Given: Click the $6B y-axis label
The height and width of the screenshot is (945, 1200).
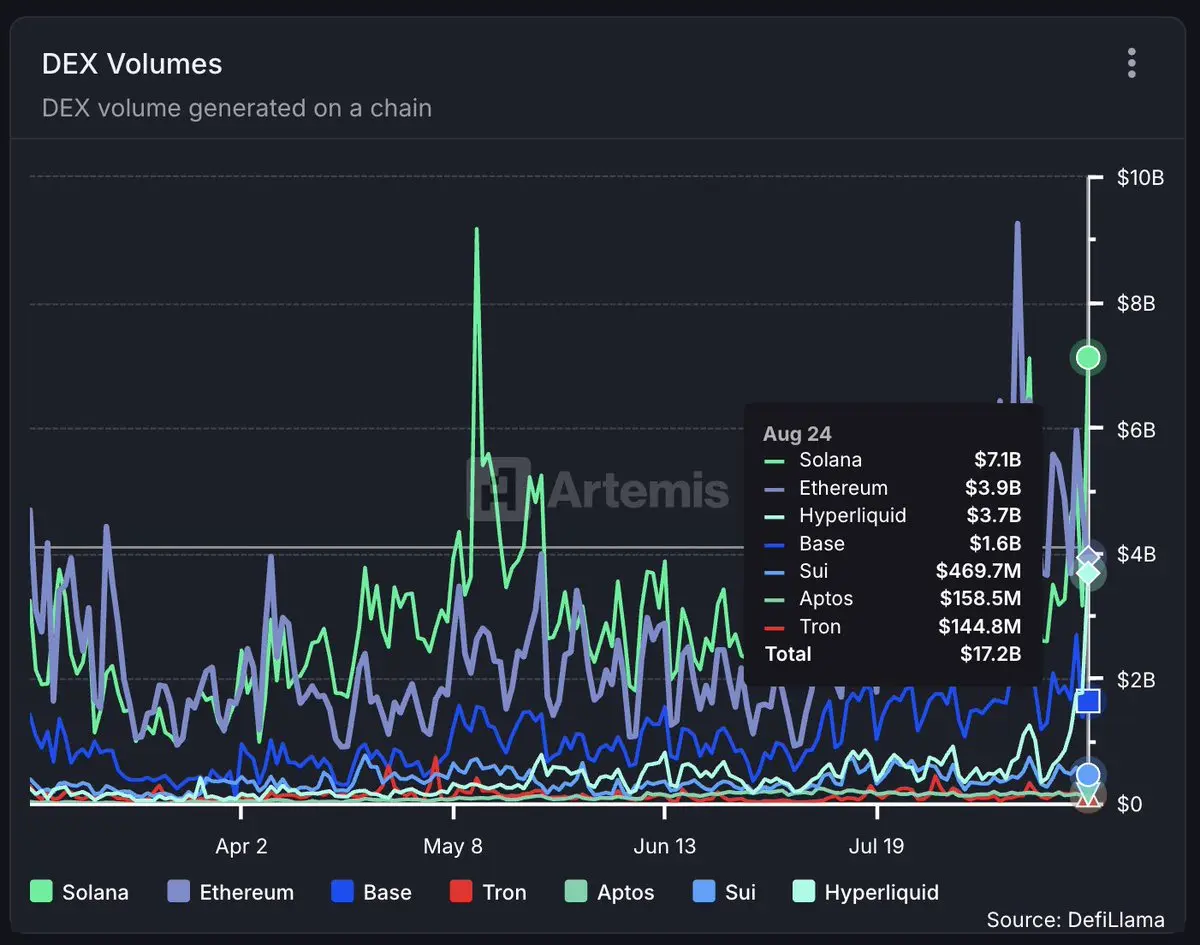Looking at the screenshot, I should pyautogui.click(x=1136, y=429).
